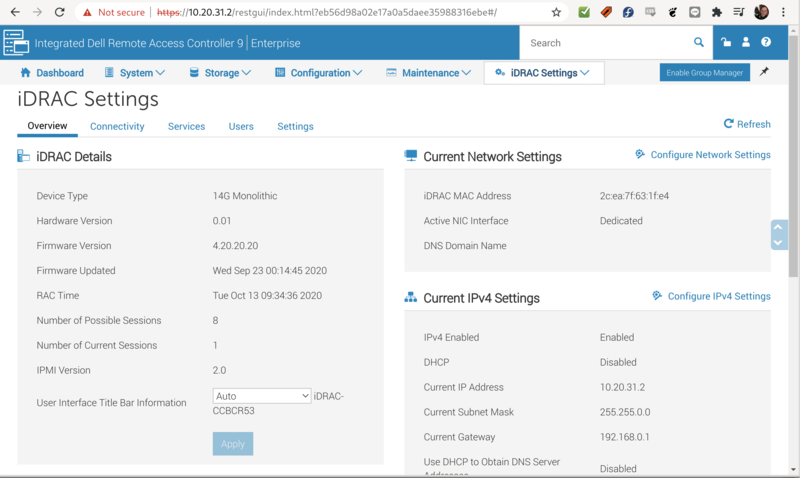Click the orange tag extension icon
The image size is (800, 478).
pos(606,12)
